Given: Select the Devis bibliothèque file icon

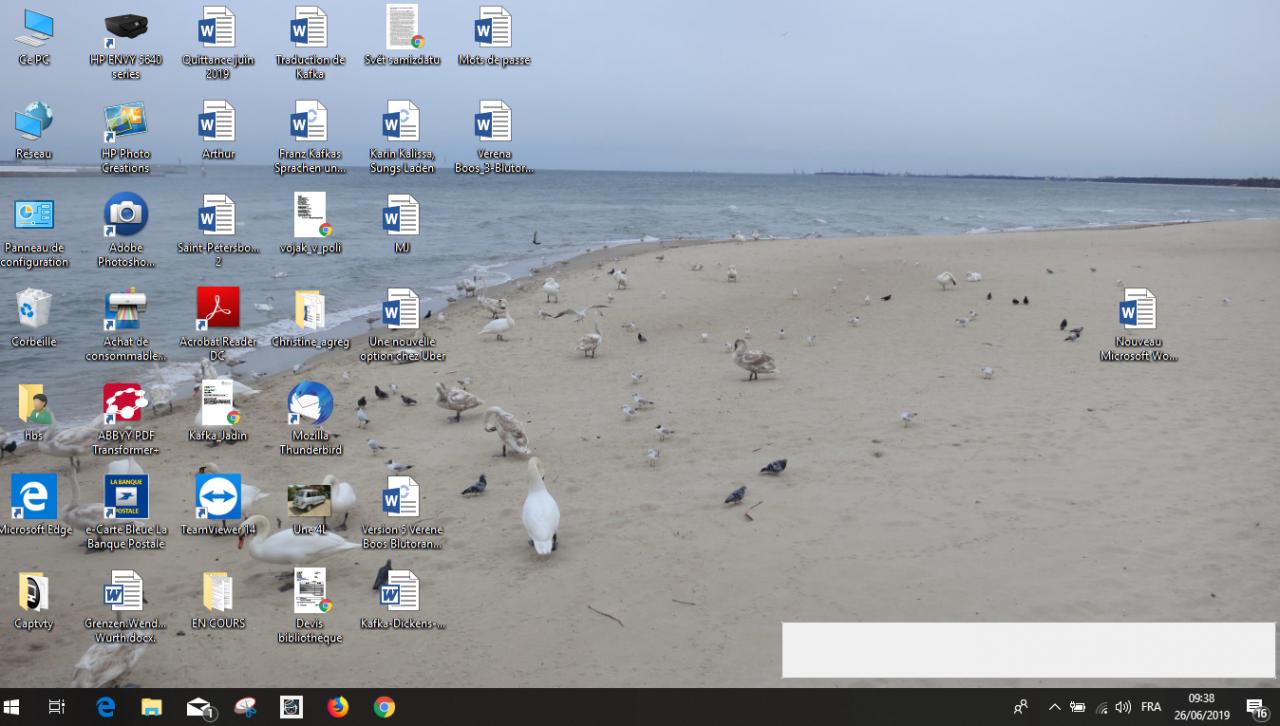Looking at the screenshot, I should [310, 608].
